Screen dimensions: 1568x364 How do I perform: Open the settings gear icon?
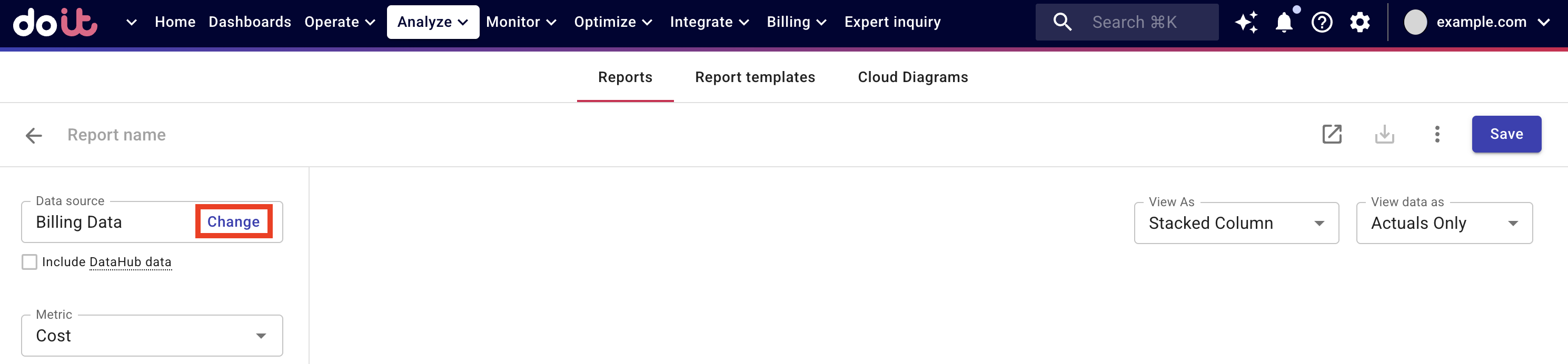[1359, 23]
